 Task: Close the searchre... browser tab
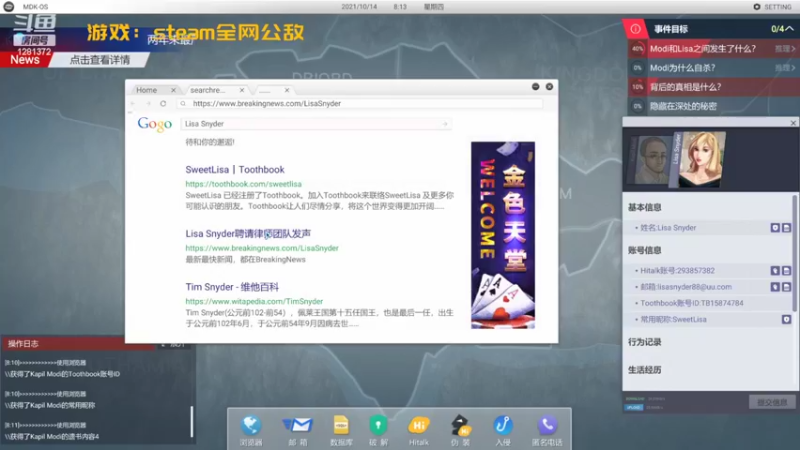click(x=242, y=90)
